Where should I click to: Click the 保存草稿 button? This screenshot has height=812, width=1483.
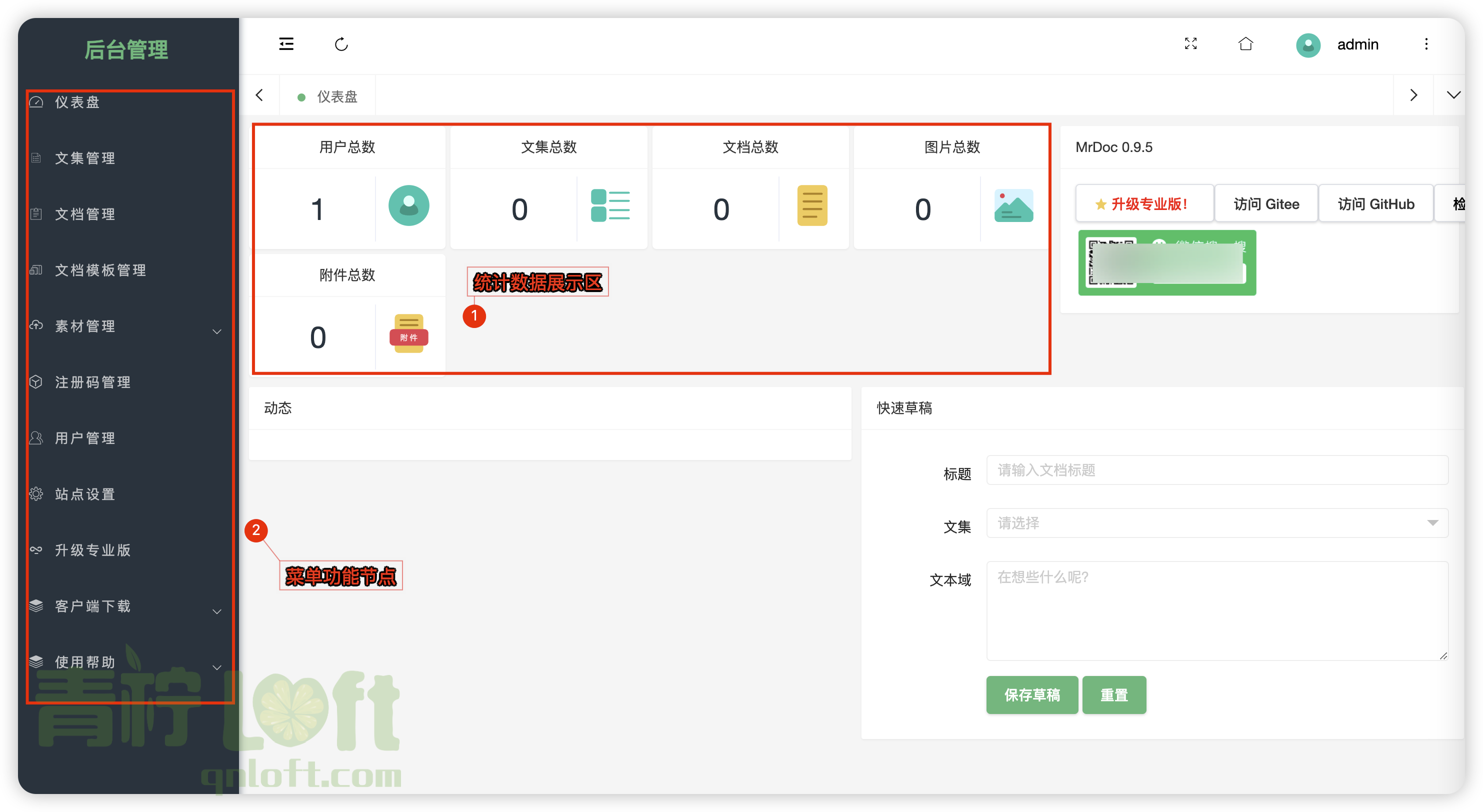(1031, 695)
